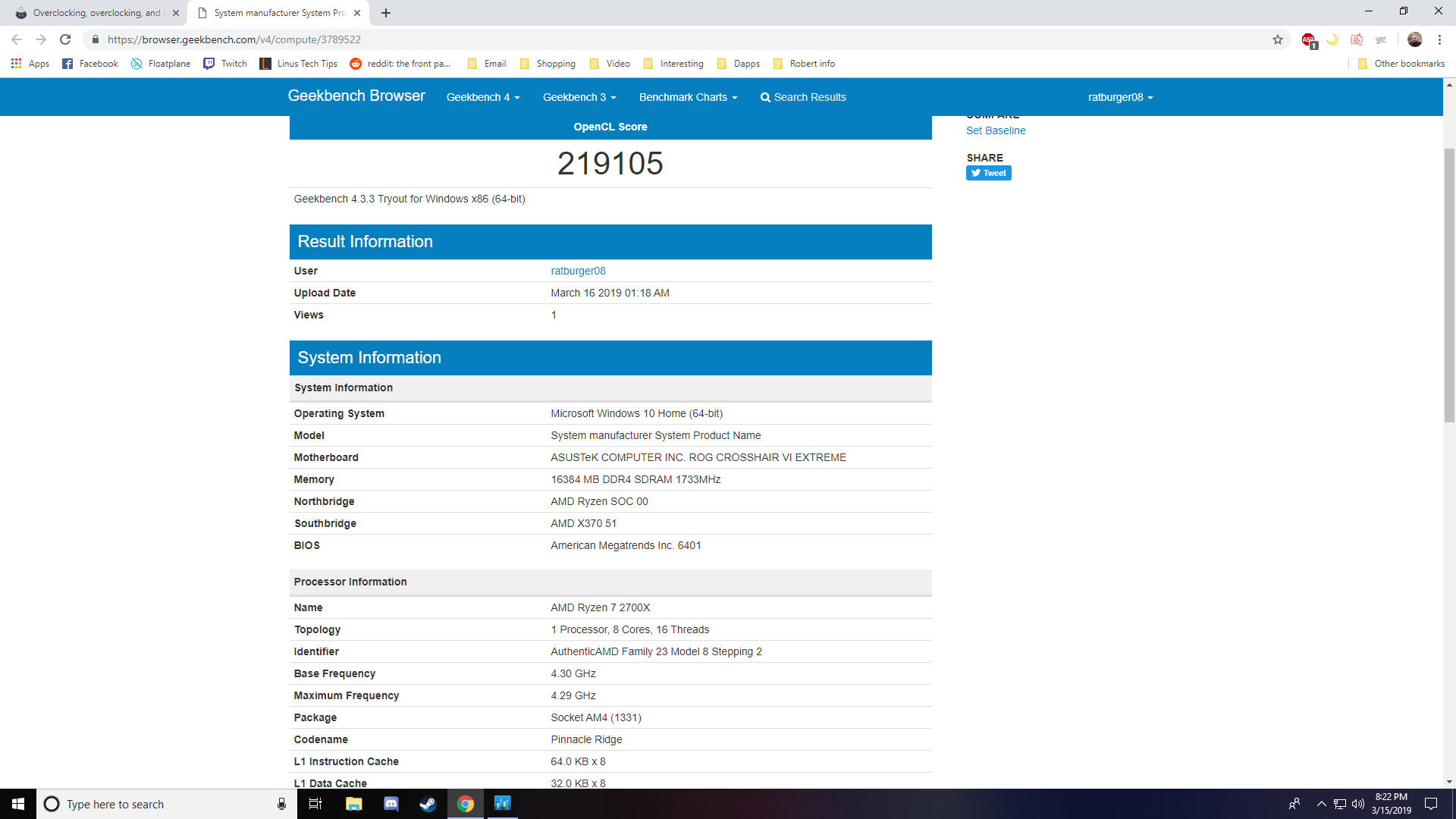Open the blue monitoring app in taskbar
The image size is (1456, 819).
(x=503, y=804)
